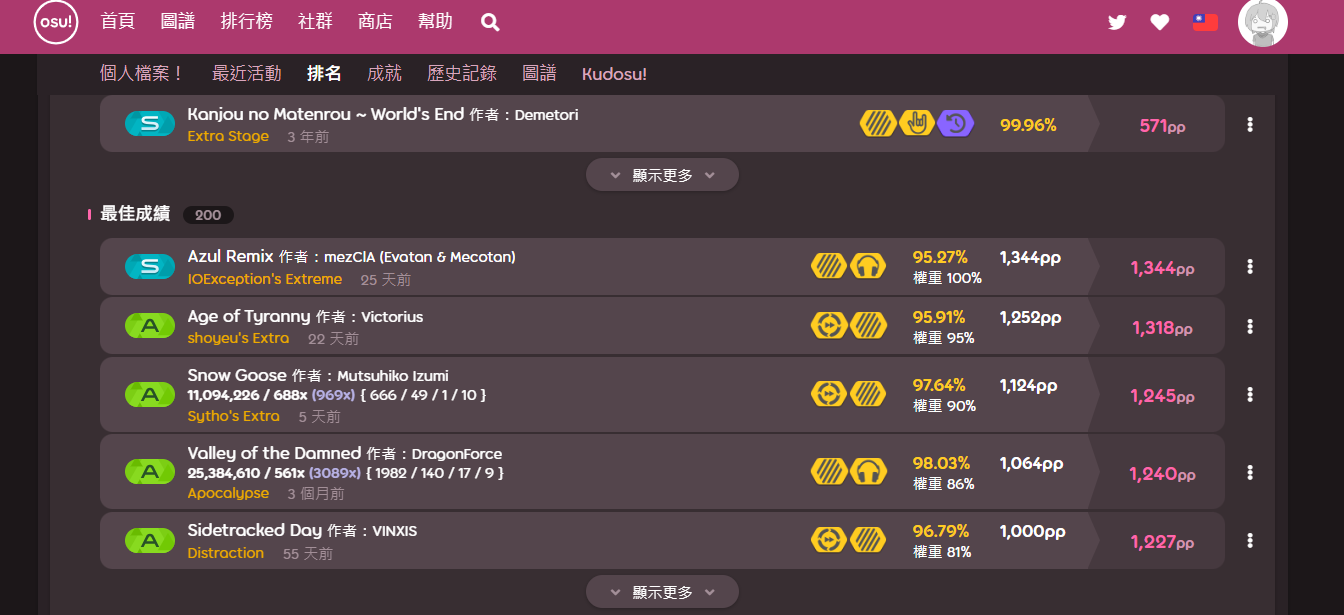This screenshot has height=615, width=1344.
Task: Click the 200 best scores count badge
Action: (x=208, y=215)
